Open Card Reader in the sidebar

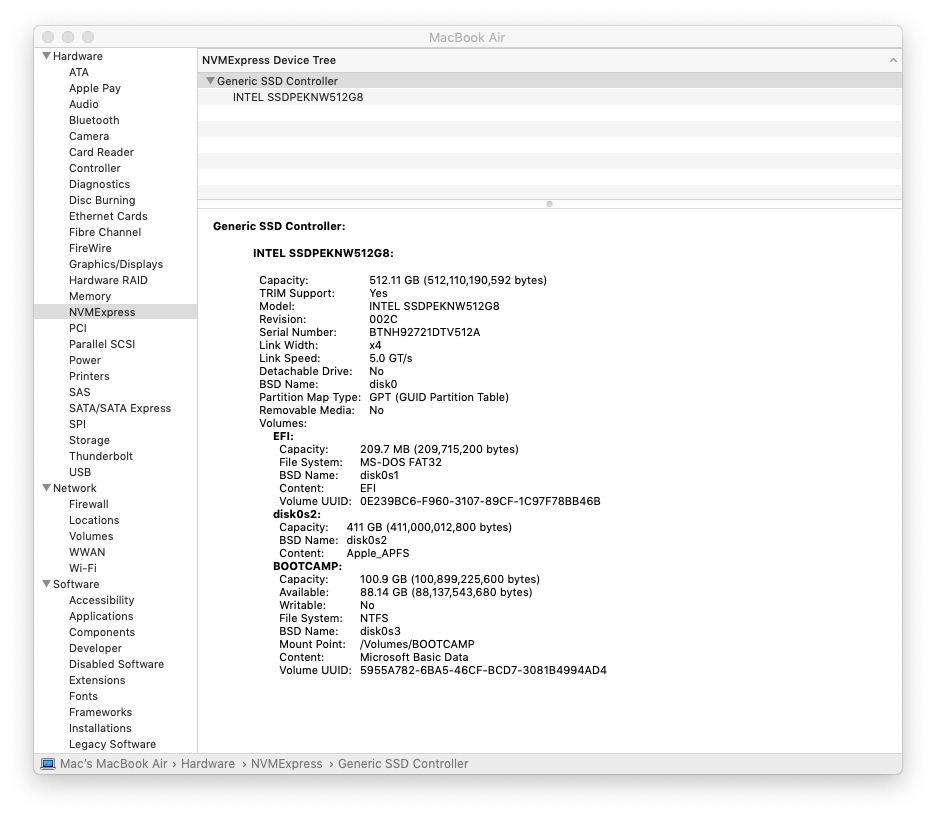pyautogui.click(x=101, y=152)
